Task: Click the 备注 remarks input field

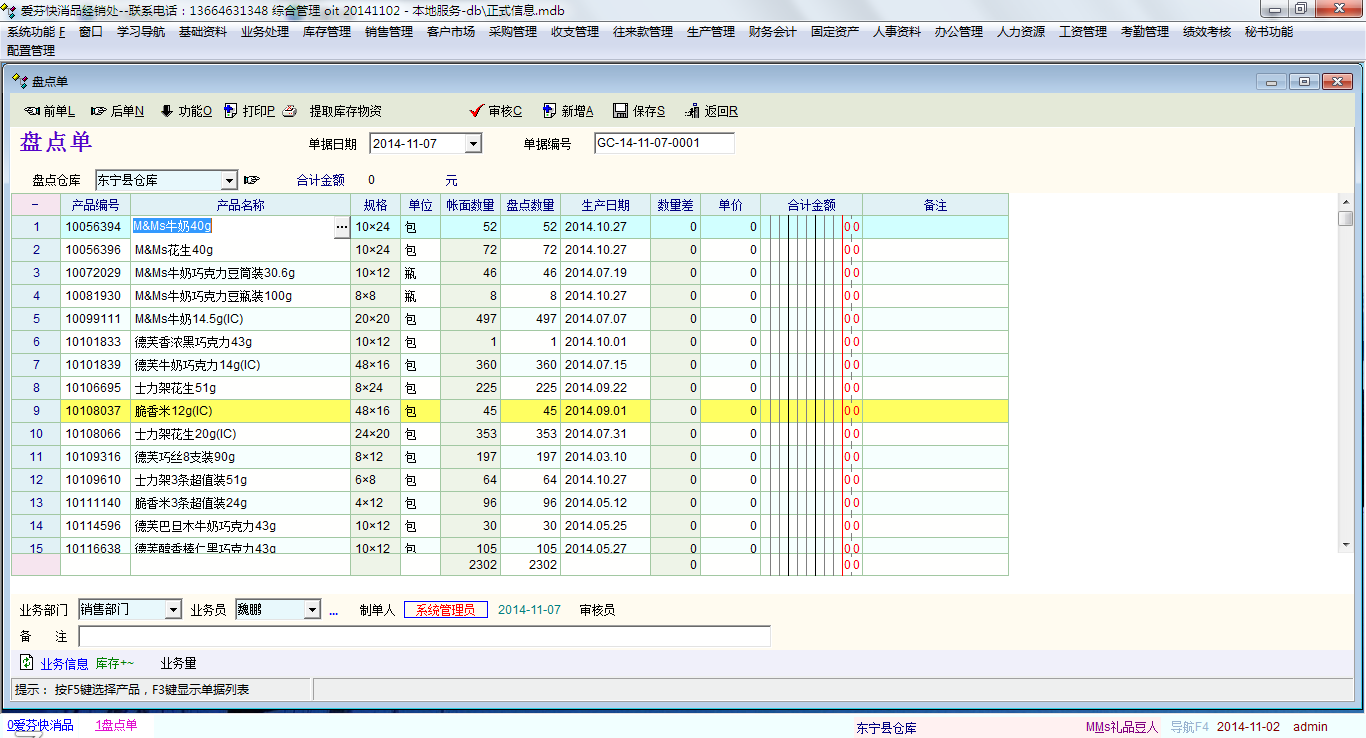Action: click(424, 637)
